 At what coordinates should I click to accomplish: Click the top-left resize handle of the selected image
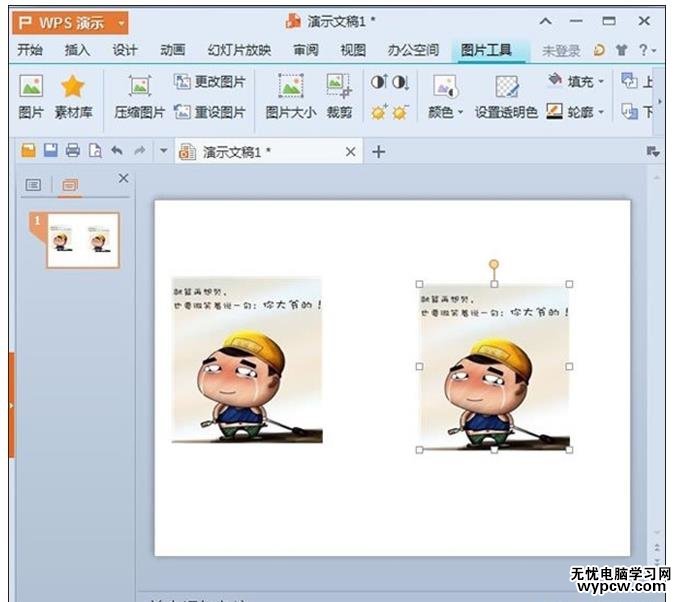pyautogui.click(x=419, y=284)
